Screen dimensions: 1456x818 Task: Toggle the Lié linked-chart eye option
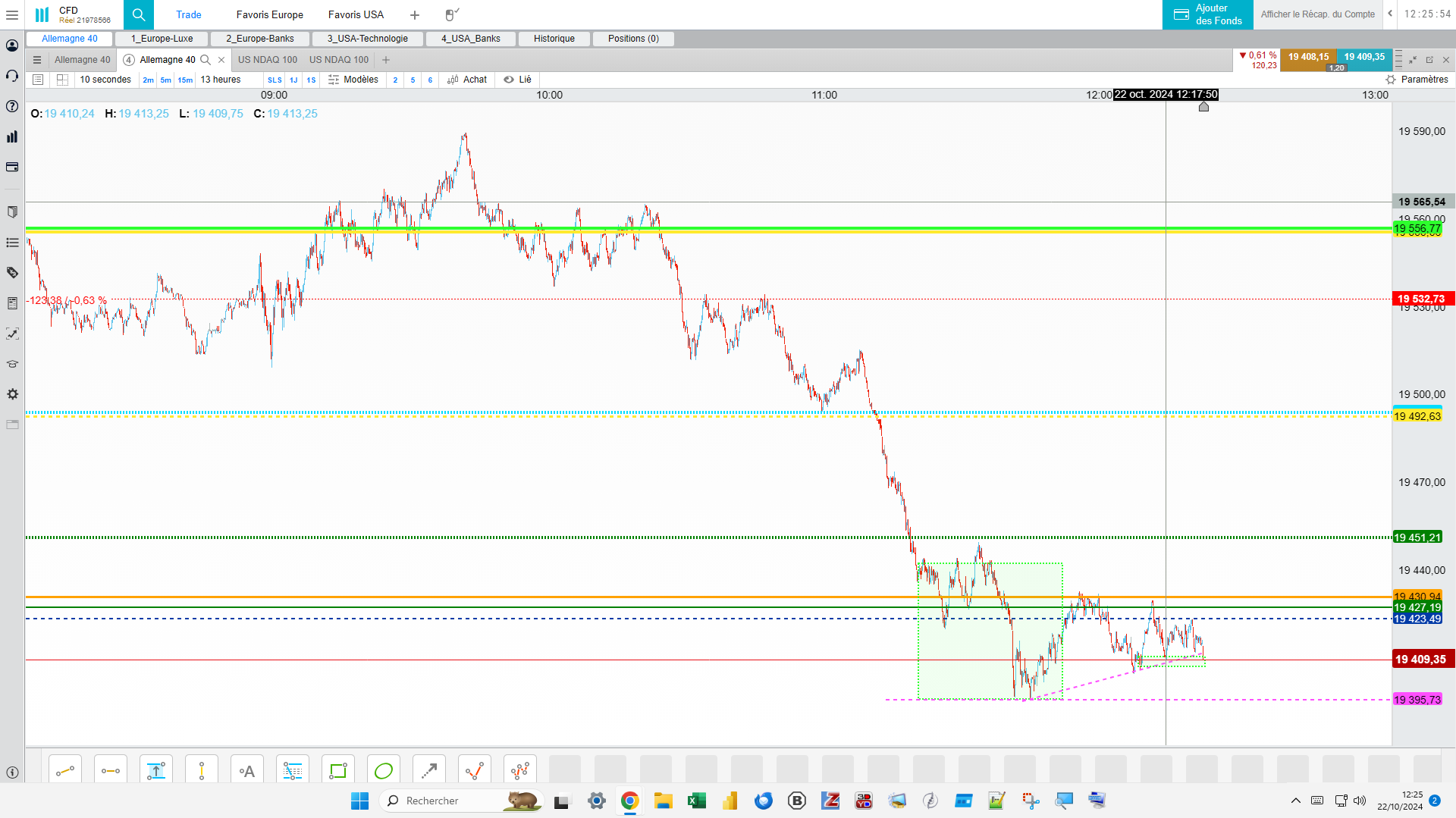[518, 80]
